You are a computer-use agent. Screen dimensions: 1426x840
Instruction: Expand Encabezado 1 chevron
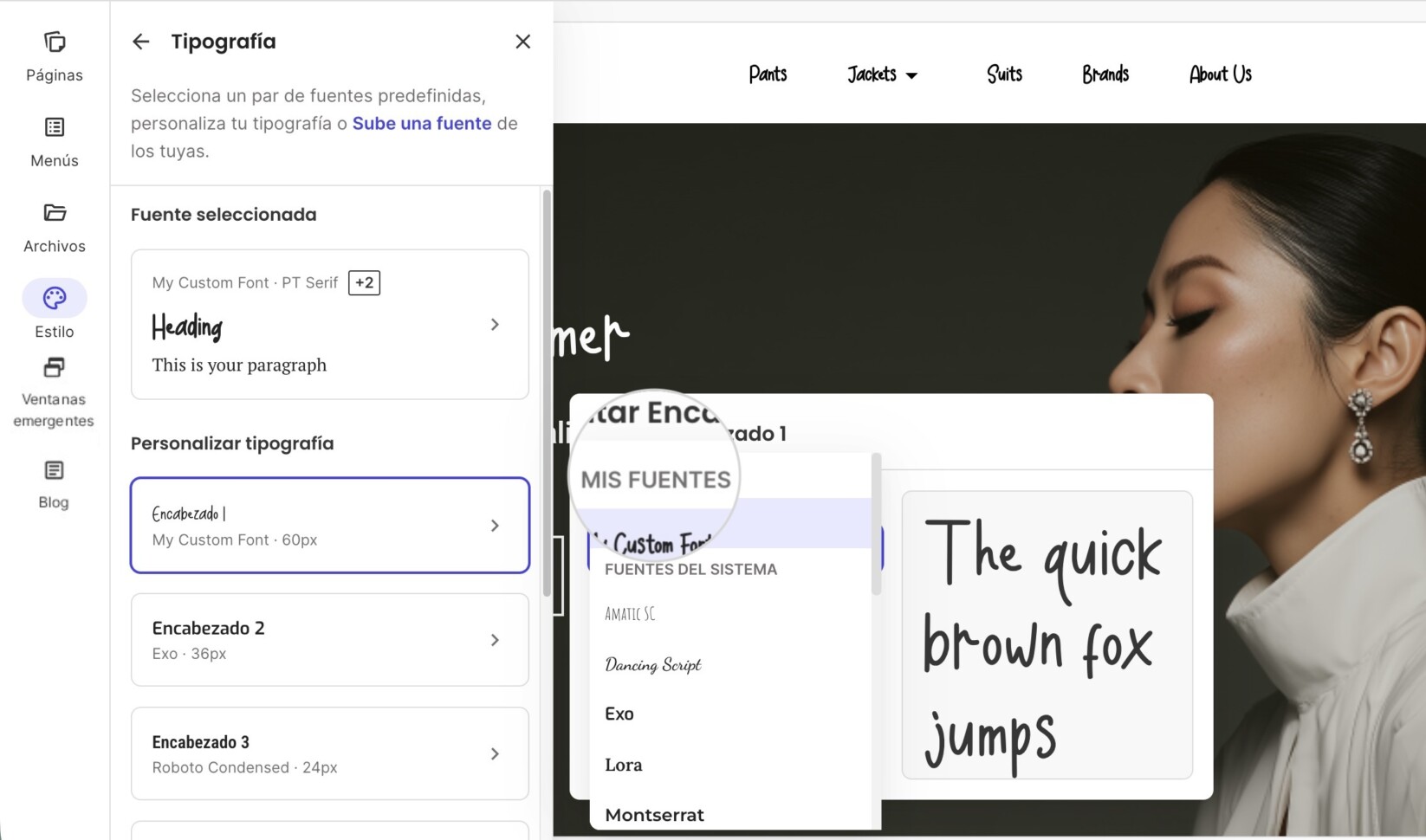495,526
